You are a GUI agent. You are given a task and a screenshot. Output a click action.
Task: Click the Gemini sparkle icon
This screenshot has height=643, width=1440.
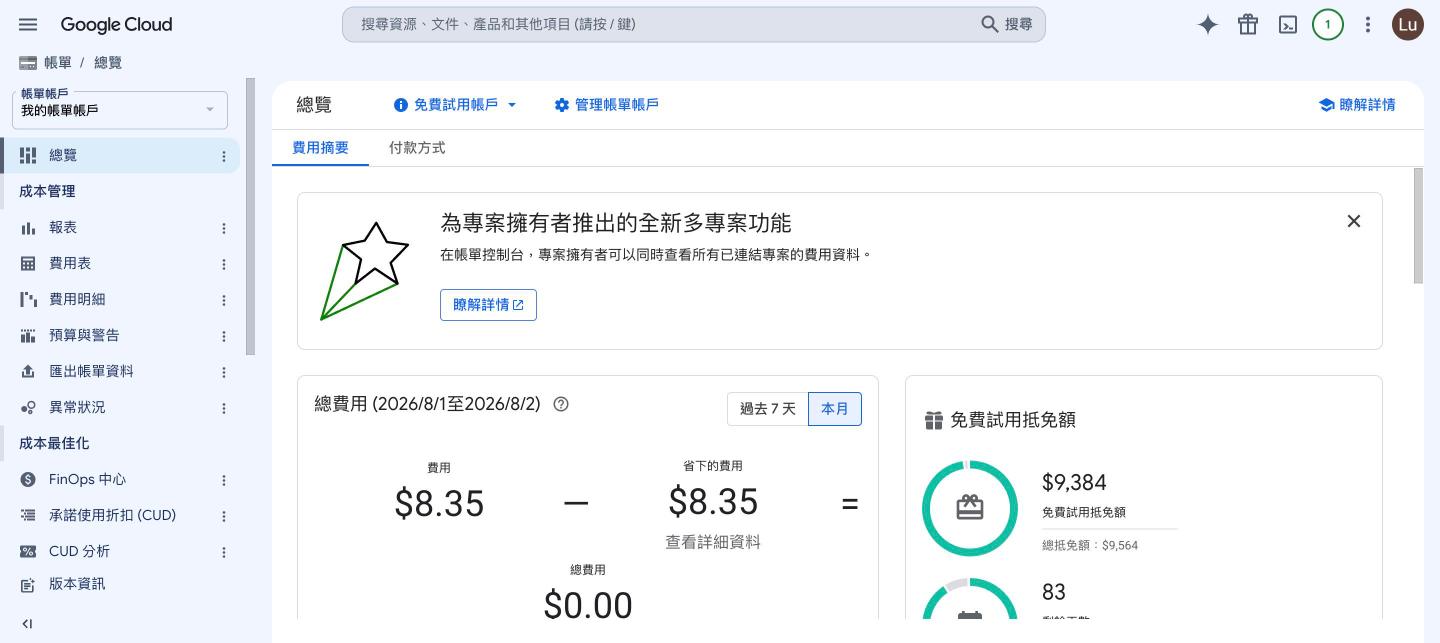pos(1208,25)
